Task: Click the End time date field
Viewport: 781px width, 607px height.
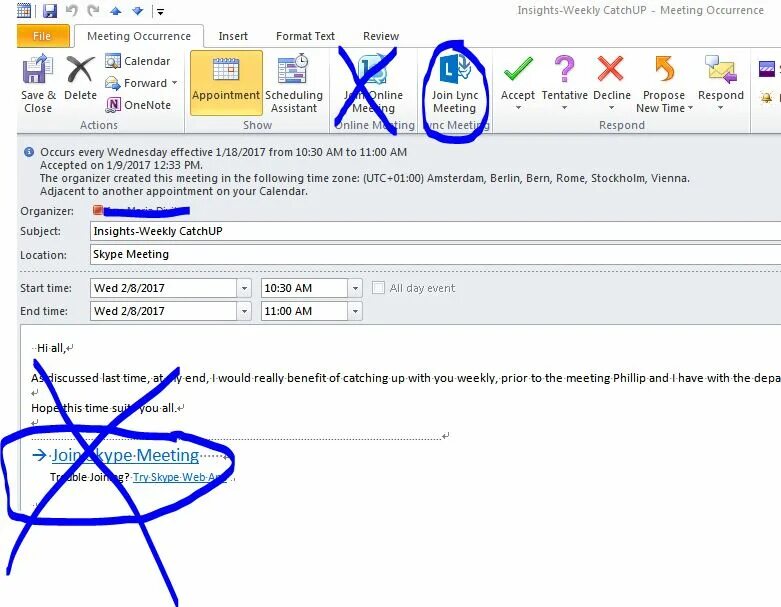Action: (163, 311)
